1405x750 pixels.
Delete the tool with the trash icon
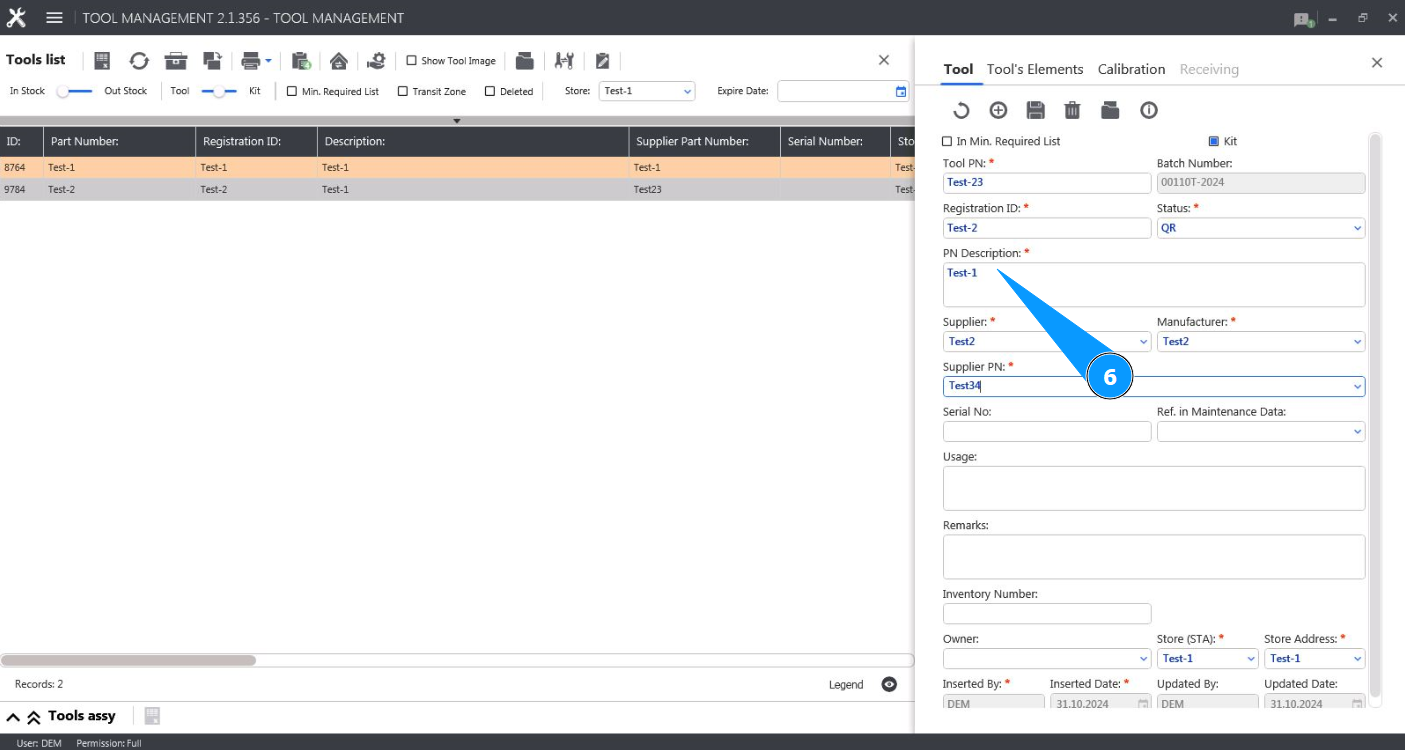(1072, 110)
